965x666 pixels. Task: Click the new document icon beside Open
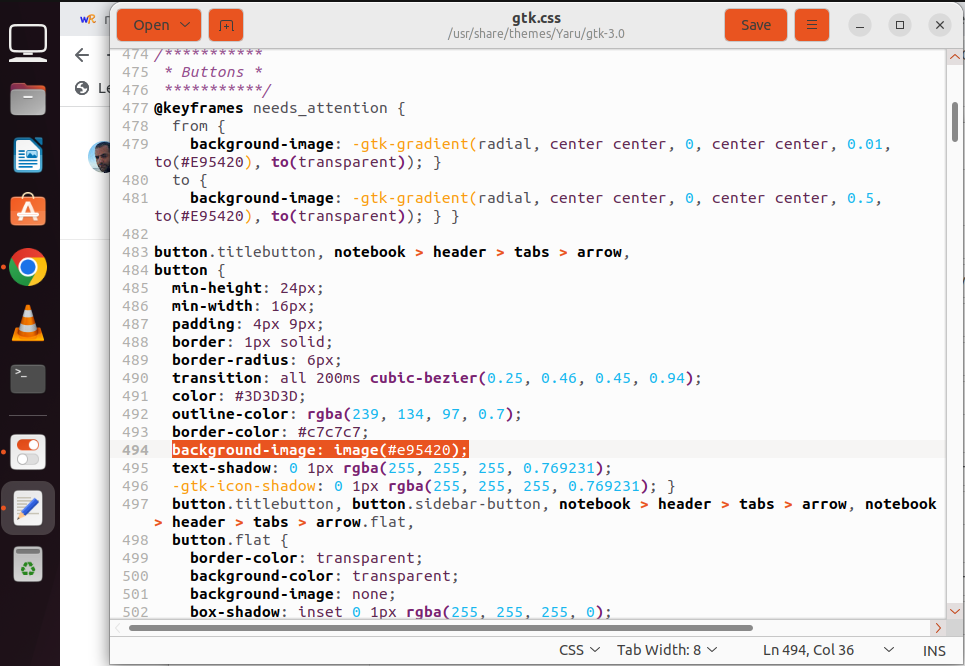click(226, 25)
